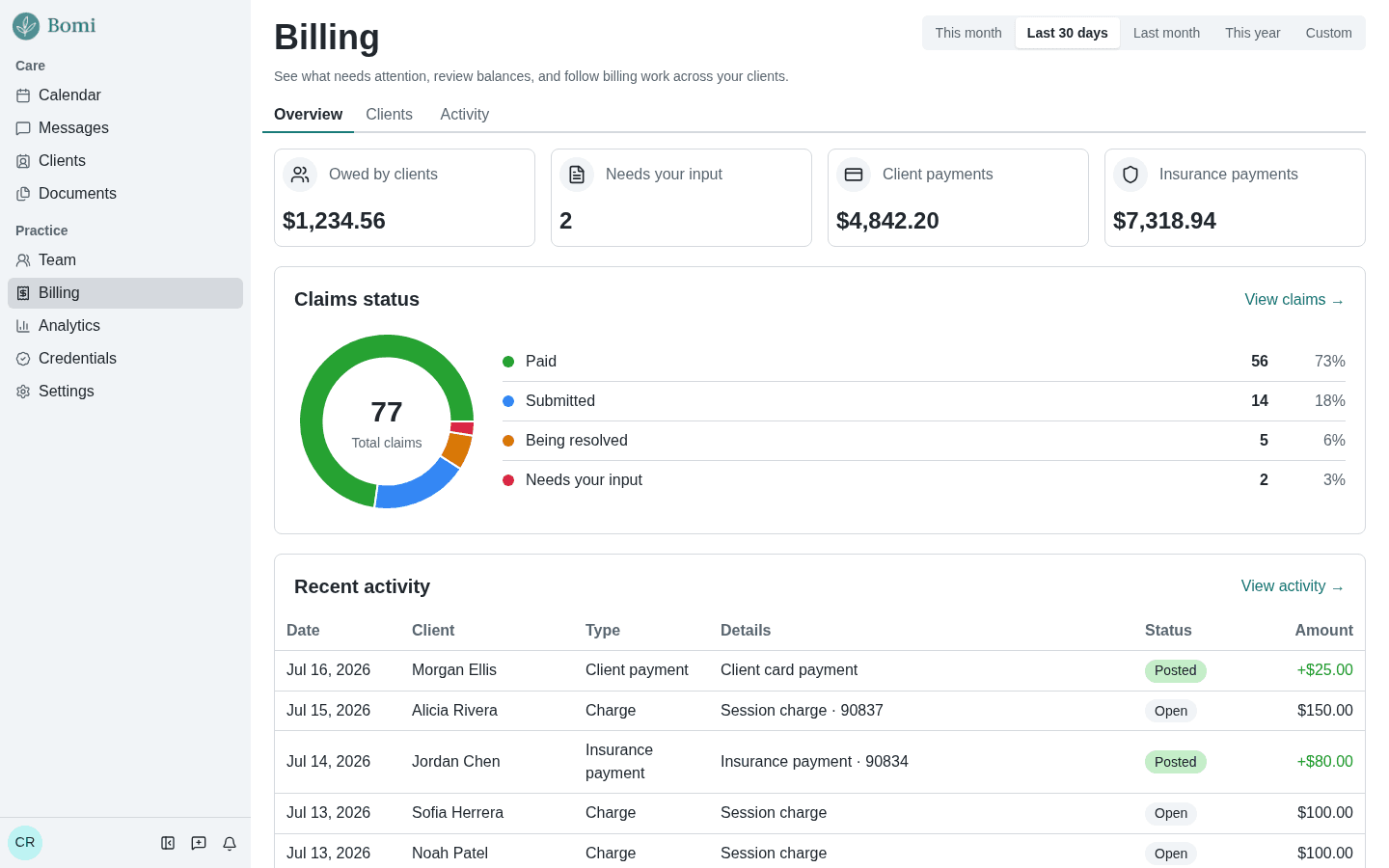
Task: Open Settings from the sidebar
Action: (x=125, y=392)
